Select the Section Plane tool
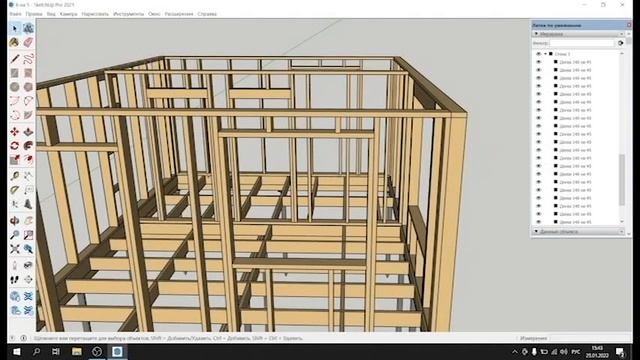This screenshot has width=640, height=360. (28, 280)
